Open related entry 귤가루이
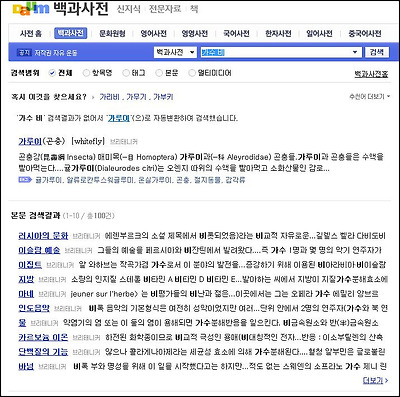Viewport: 400px width, 397px height. pyautogui.click(x=48, y=180)
